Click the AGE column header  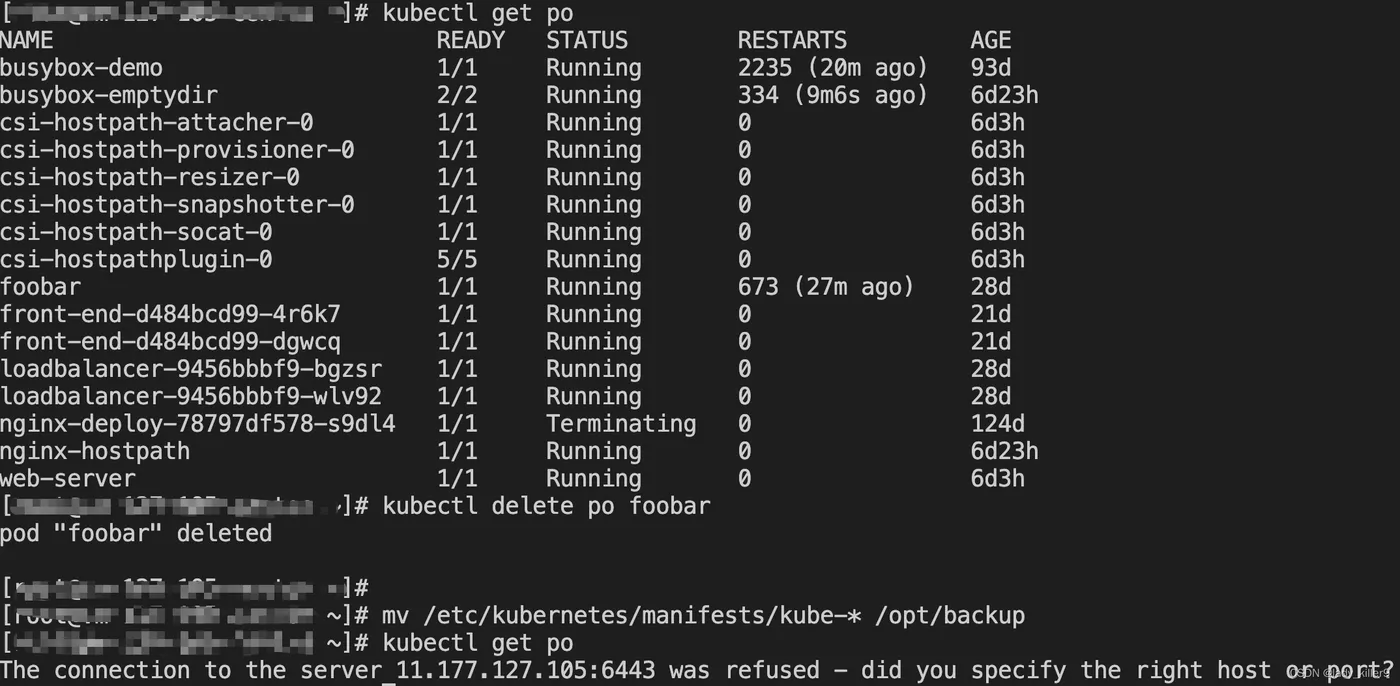(x=990, y=41)
